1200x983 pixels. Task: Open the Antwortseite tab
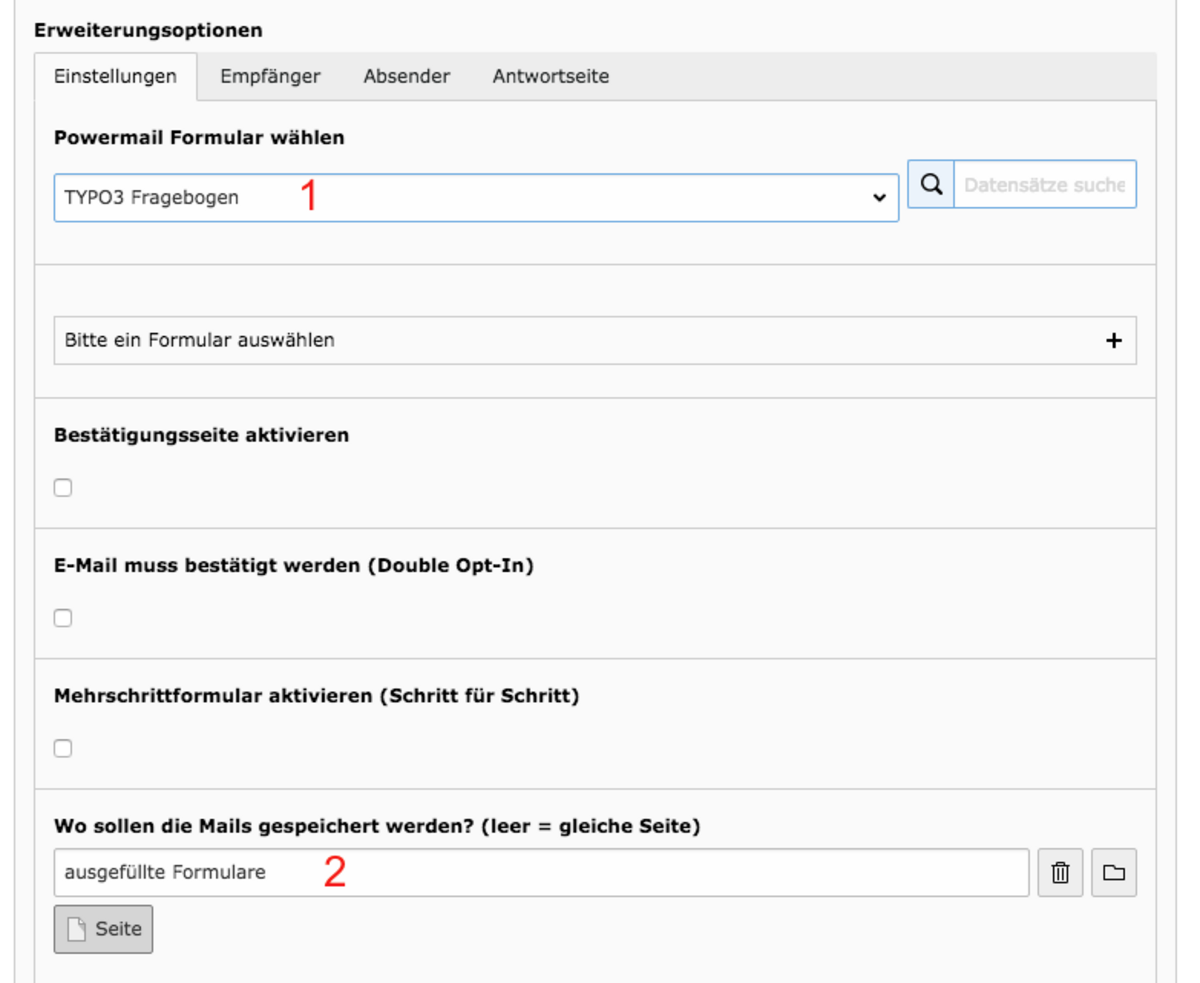[x=551, y=77]
